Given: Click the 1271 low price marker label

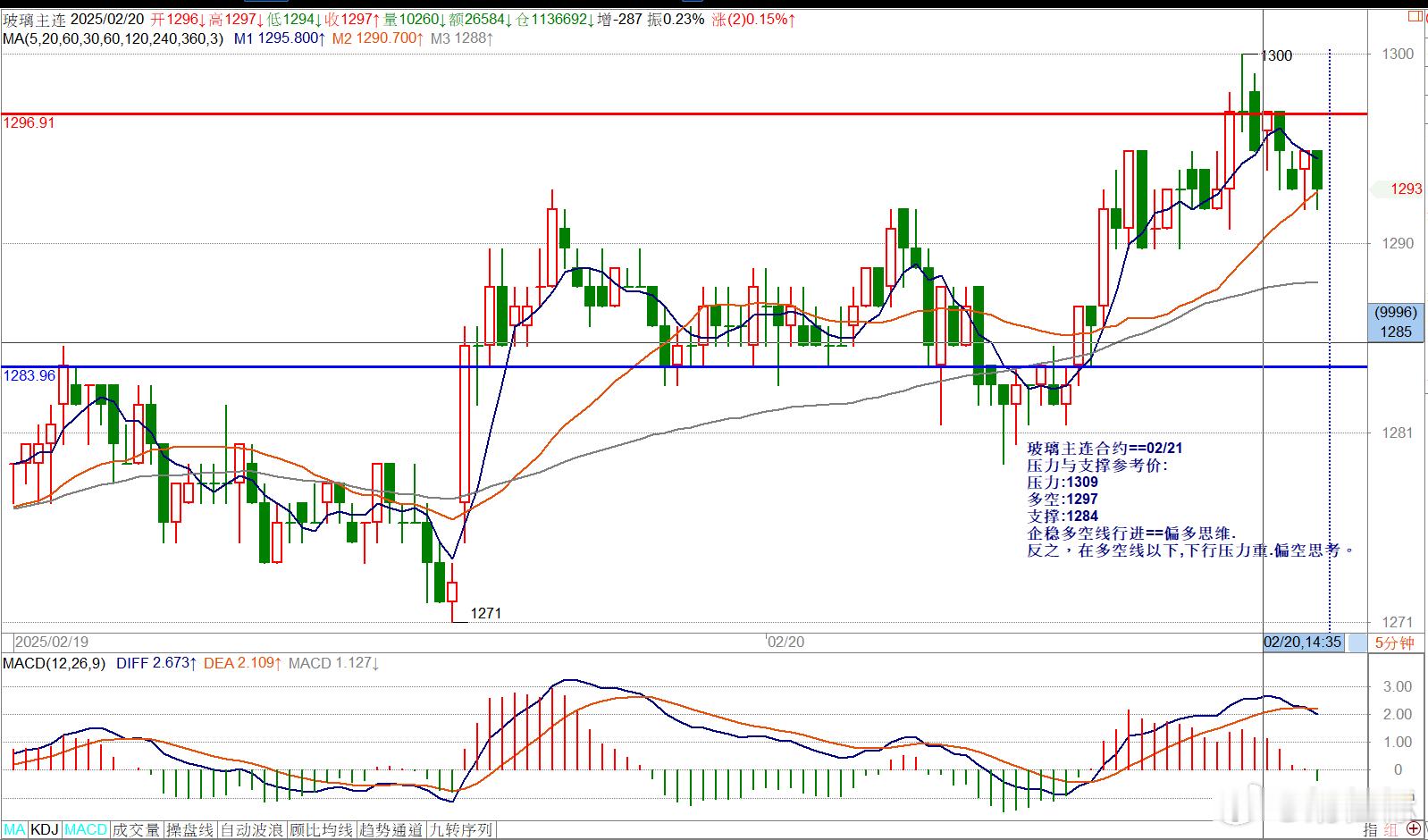Looking at the screenshot, I should pos(485,613).
